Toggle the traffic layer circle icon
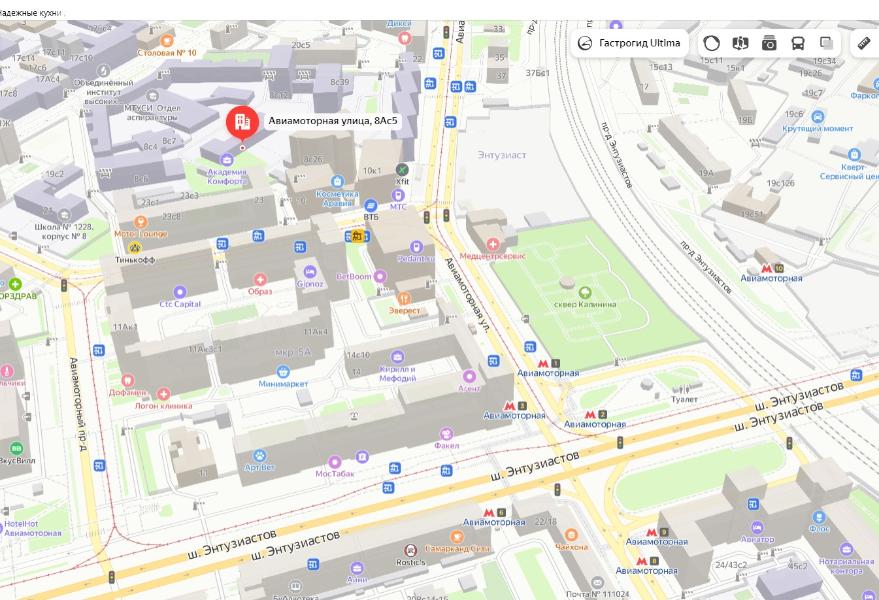The width and height of the screenshot is (879, 600). (x=711, y=43)
